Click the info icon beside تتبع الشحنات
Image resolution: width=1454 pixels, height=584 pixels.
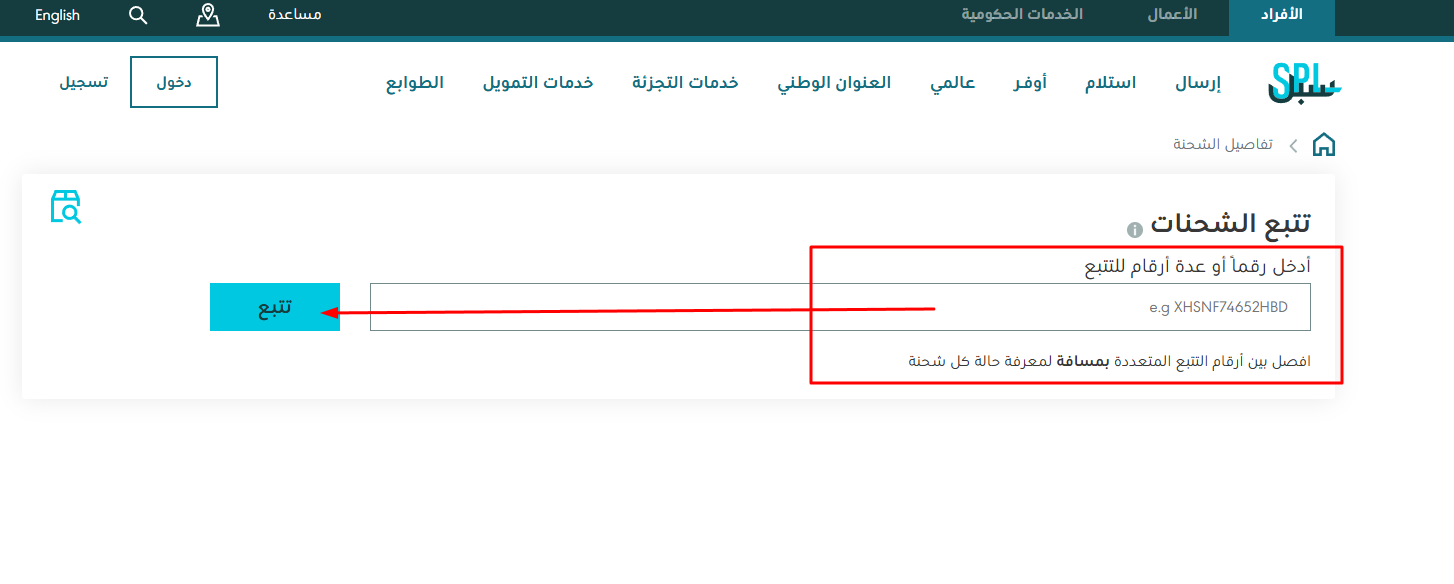point(1134,230)
